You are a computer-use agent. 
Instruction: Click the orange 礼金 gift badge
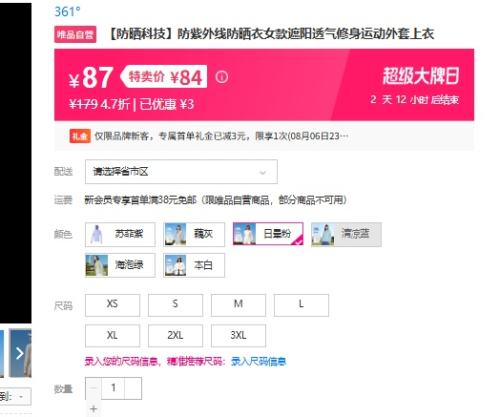click(80, 136)
